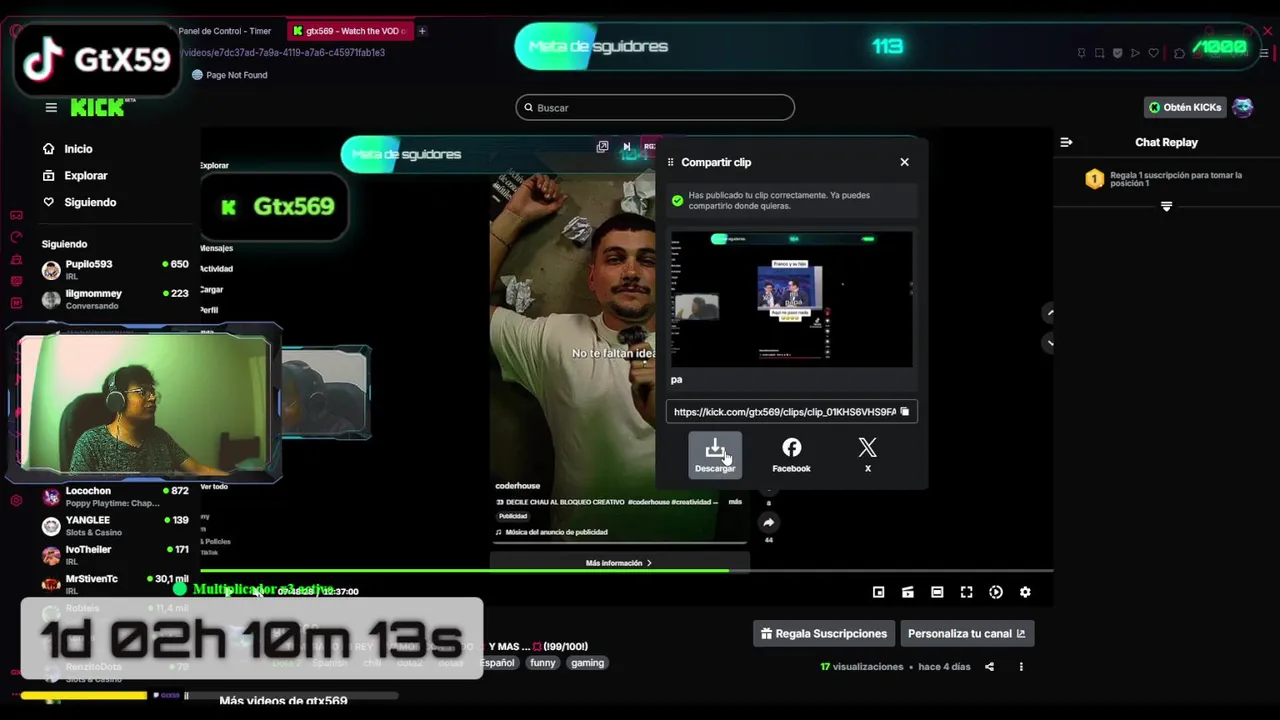Select the Español tag

pyautogui.click(x=497, y=663)
